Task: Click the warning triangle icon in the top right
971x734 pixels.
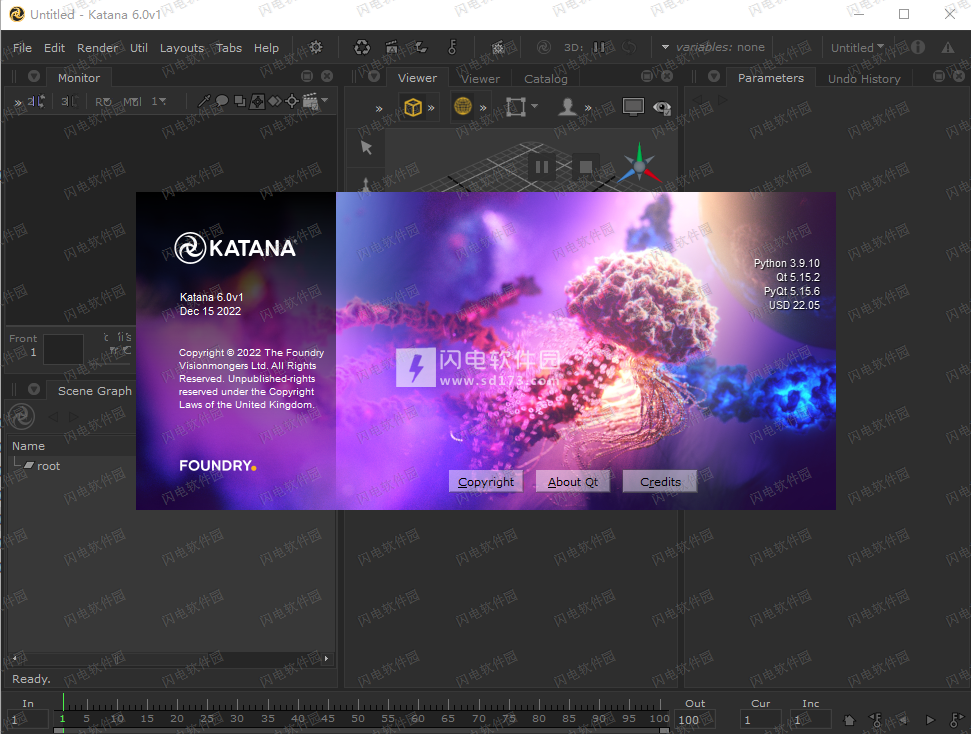Action: (948, 47)
